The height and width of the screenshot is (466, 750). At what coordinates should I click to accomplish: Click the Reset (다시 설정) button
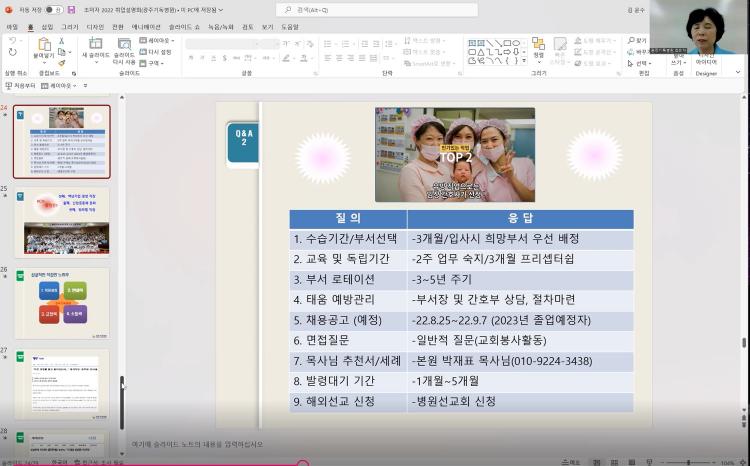point(160,52)
